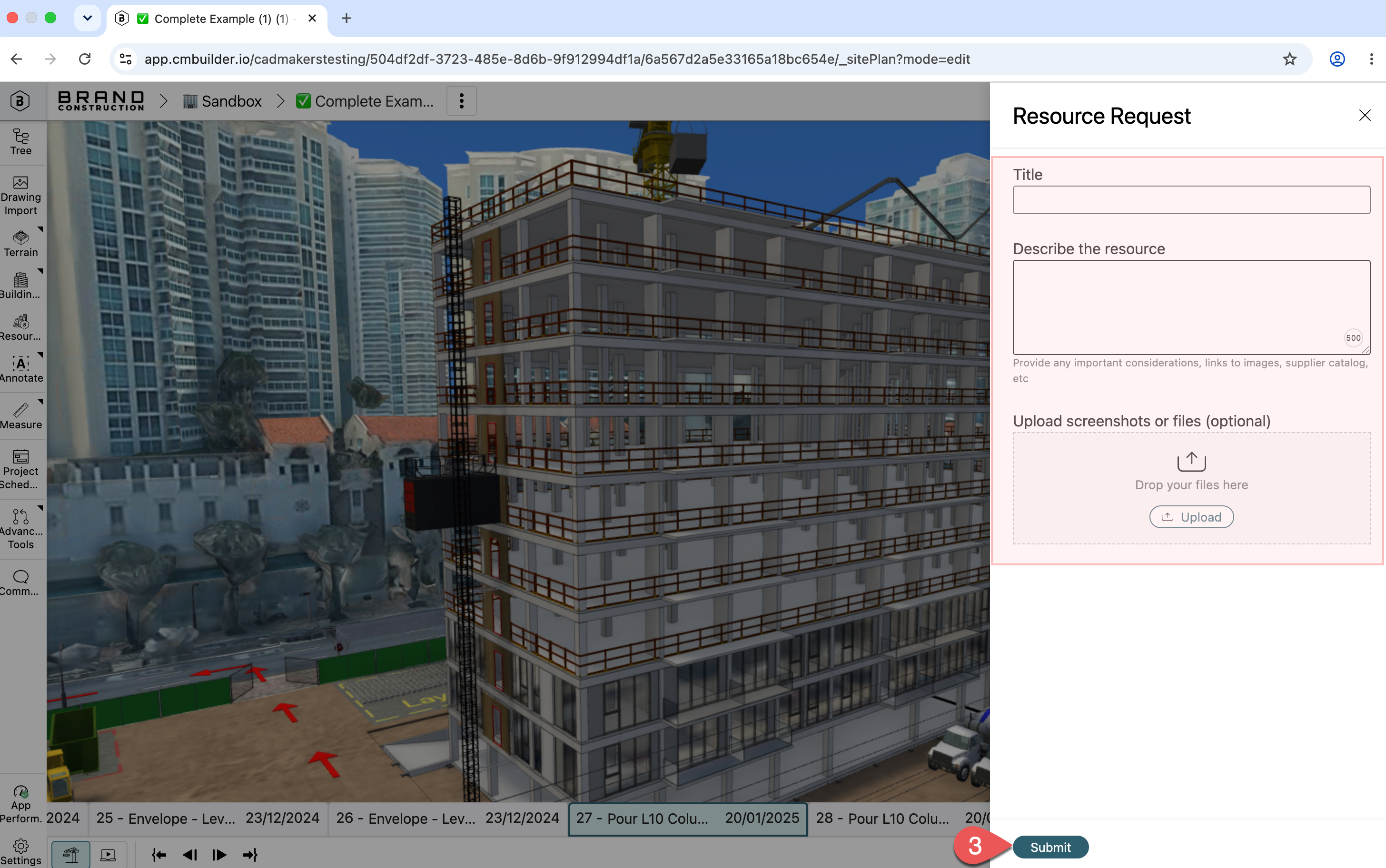
Task: Expand the Terrain tool submenu arrow
Action: pyautogui.click(x=40, y=229)
